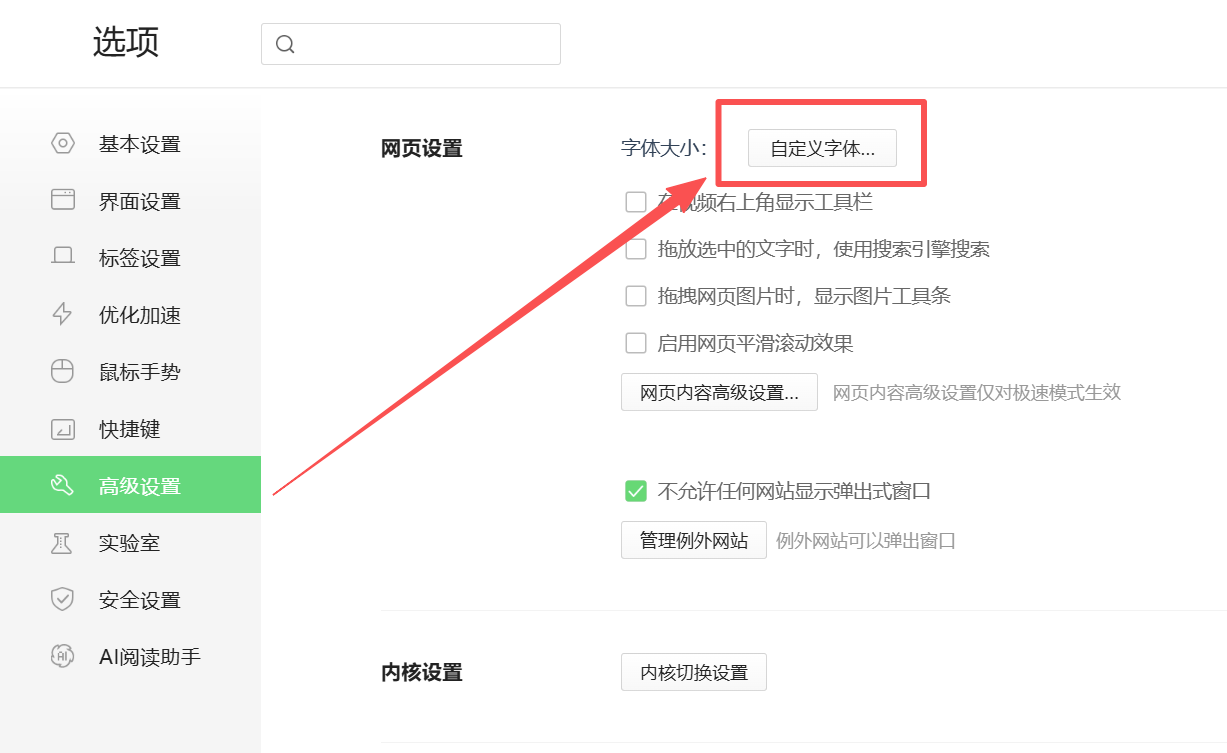The width and height of the screenshot is (1227, 753).
Task: Click the mouse icon beside 鼠标手势
Action: click(x=63, y=372)
